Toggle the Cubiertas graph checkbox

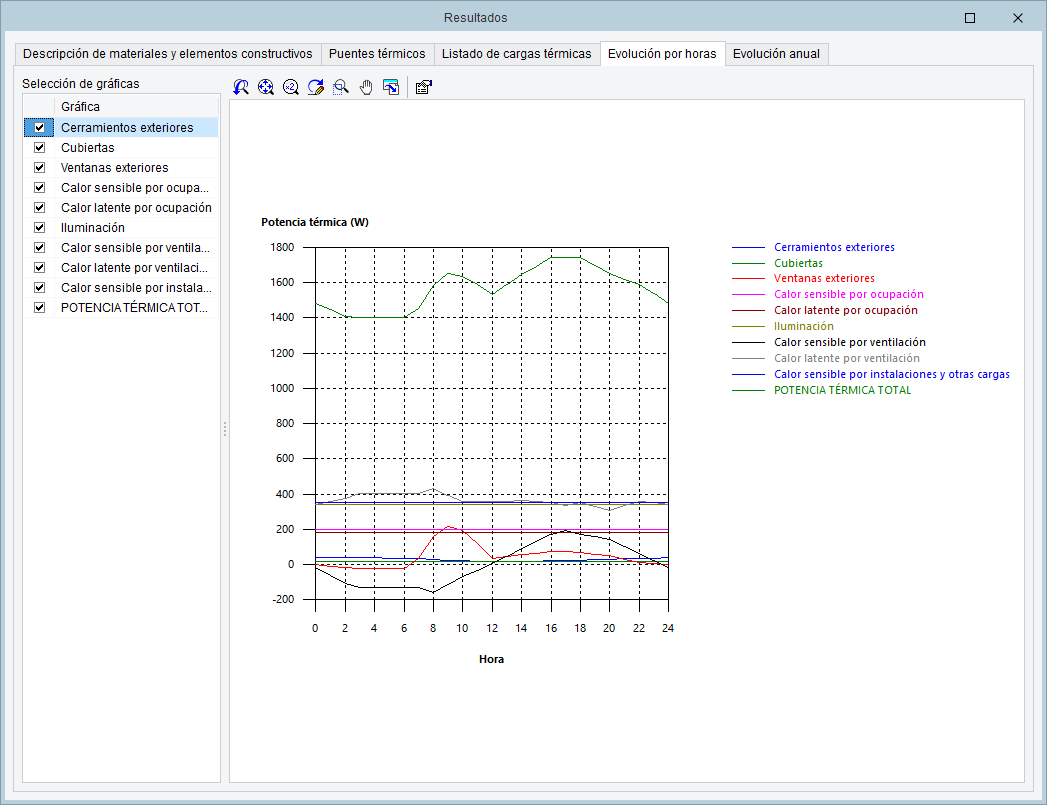[39, 148]
